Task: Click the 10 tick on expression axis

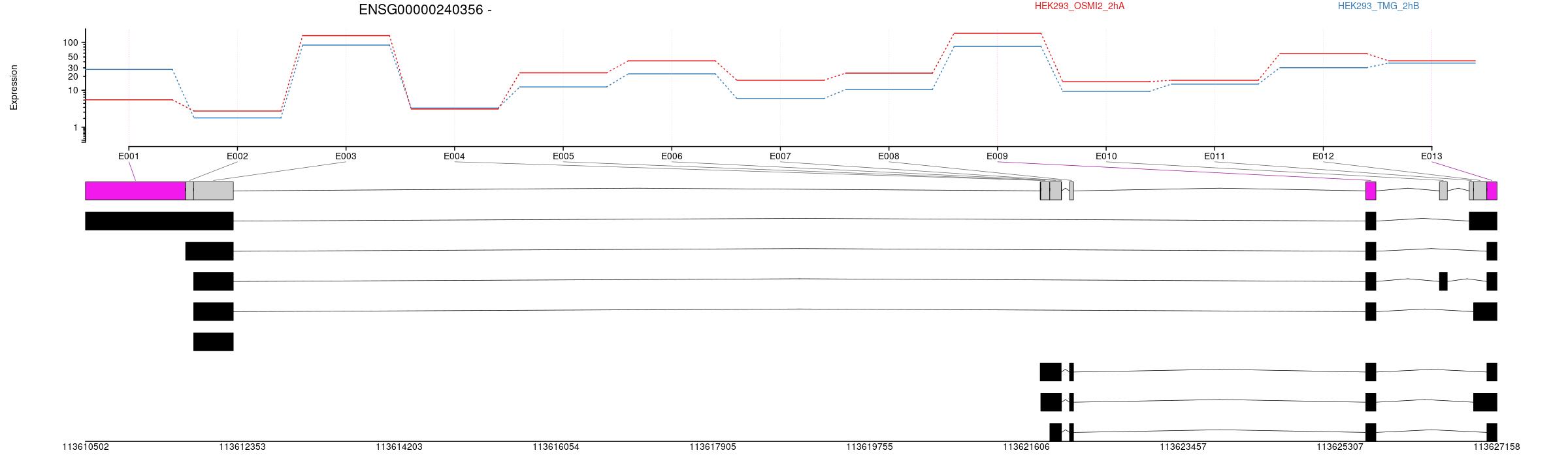Action: click(x=73, y=90)
